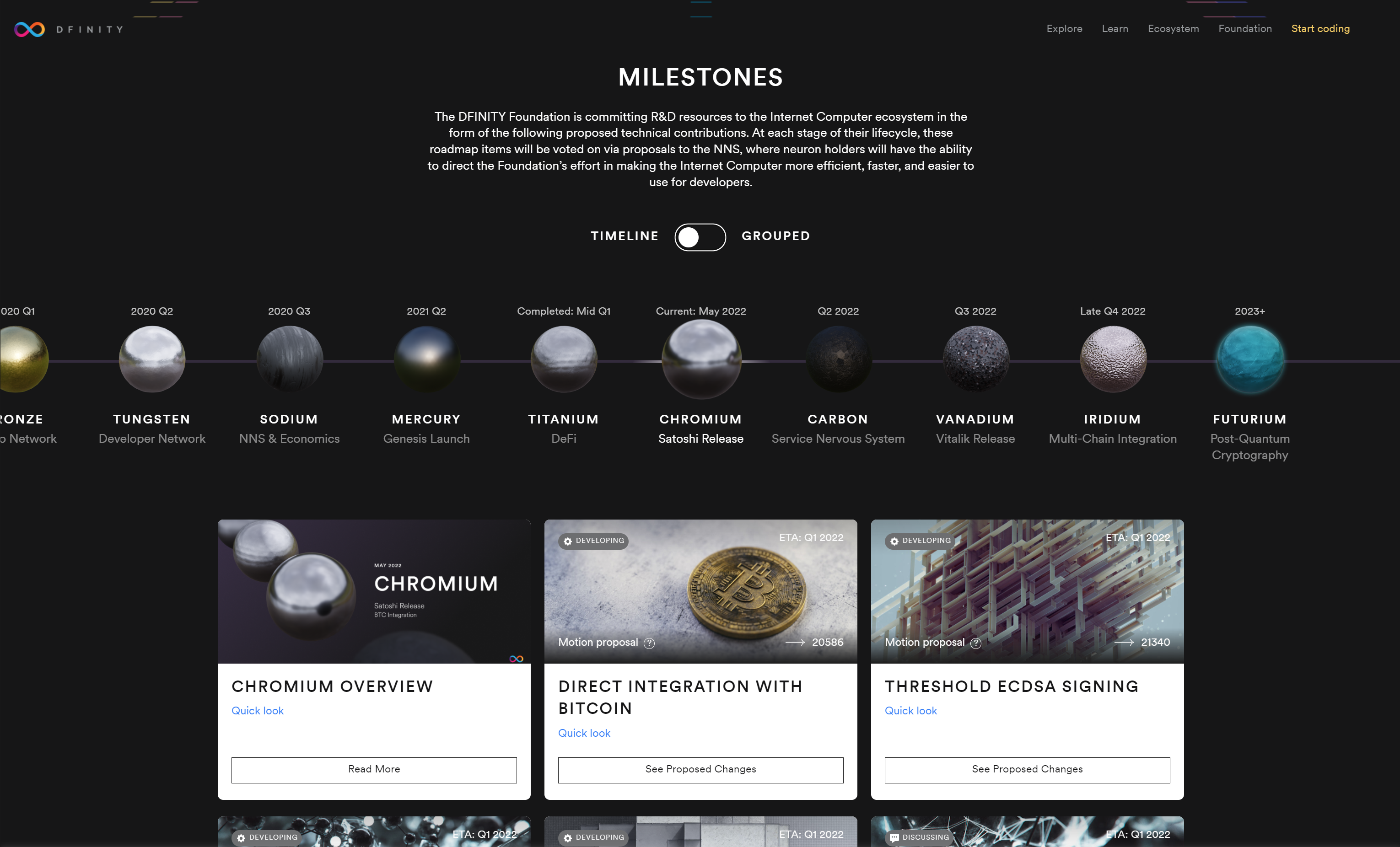Click the '2023+' date label
1400x847 pixels.
(1249, 311)
